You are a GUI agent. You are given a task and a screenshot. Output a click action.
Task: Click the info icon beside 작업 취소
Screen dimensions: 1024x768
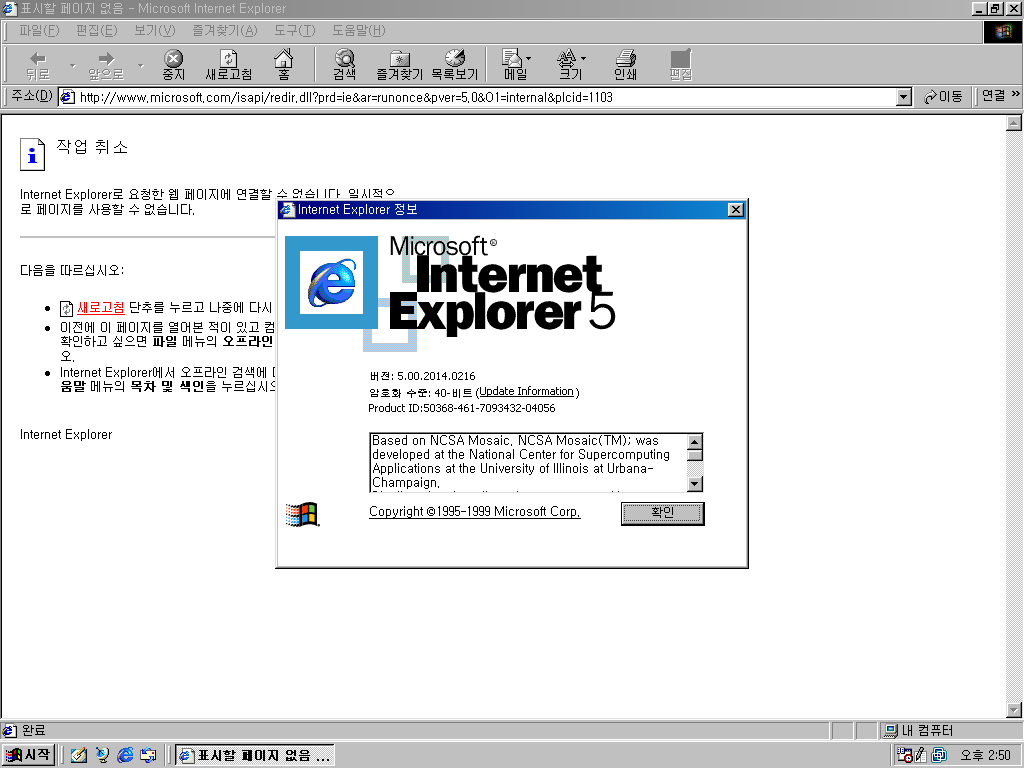[33, 154]
